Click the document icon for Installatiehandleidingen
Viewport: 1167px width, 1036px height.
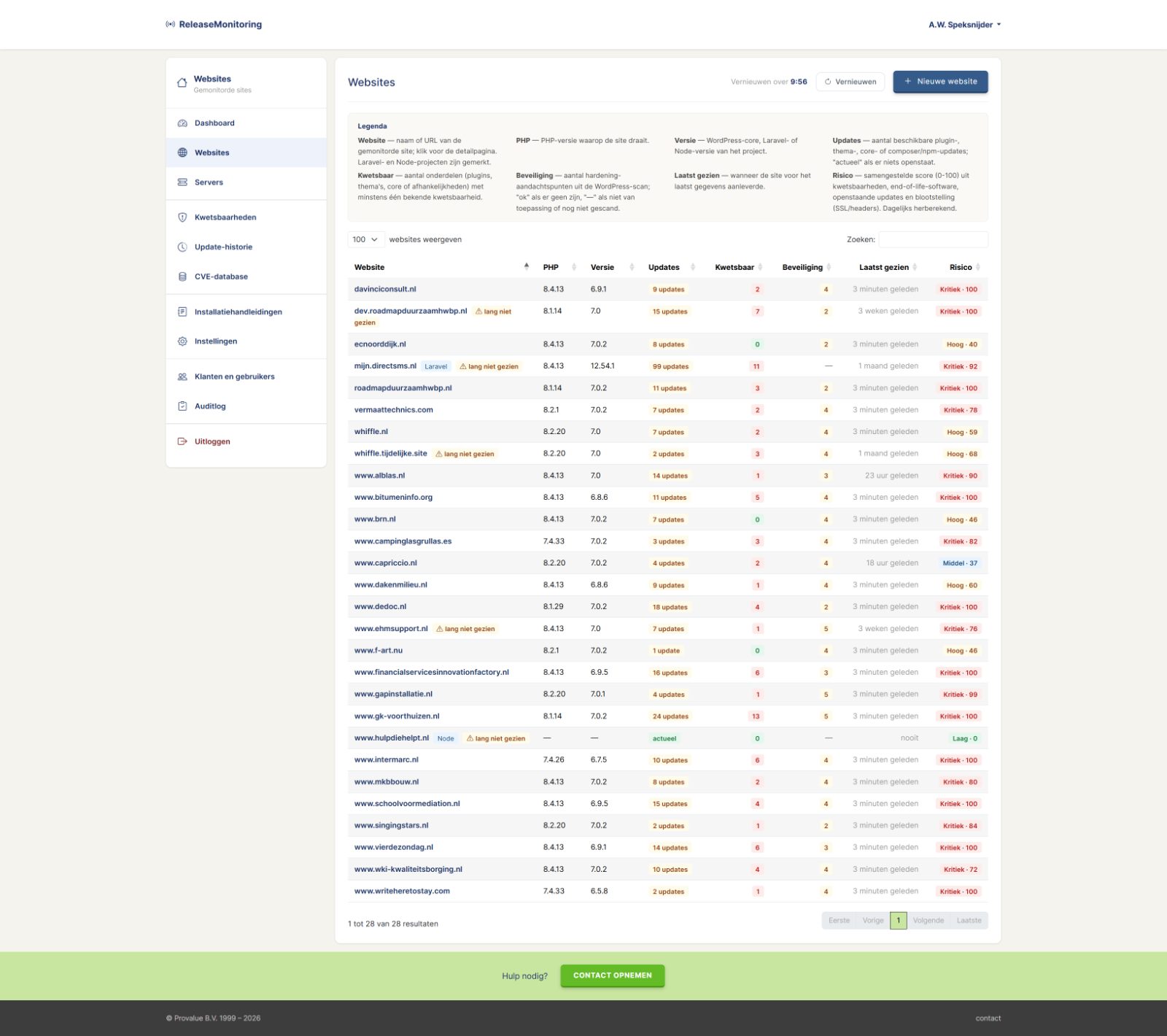[182, 312]
